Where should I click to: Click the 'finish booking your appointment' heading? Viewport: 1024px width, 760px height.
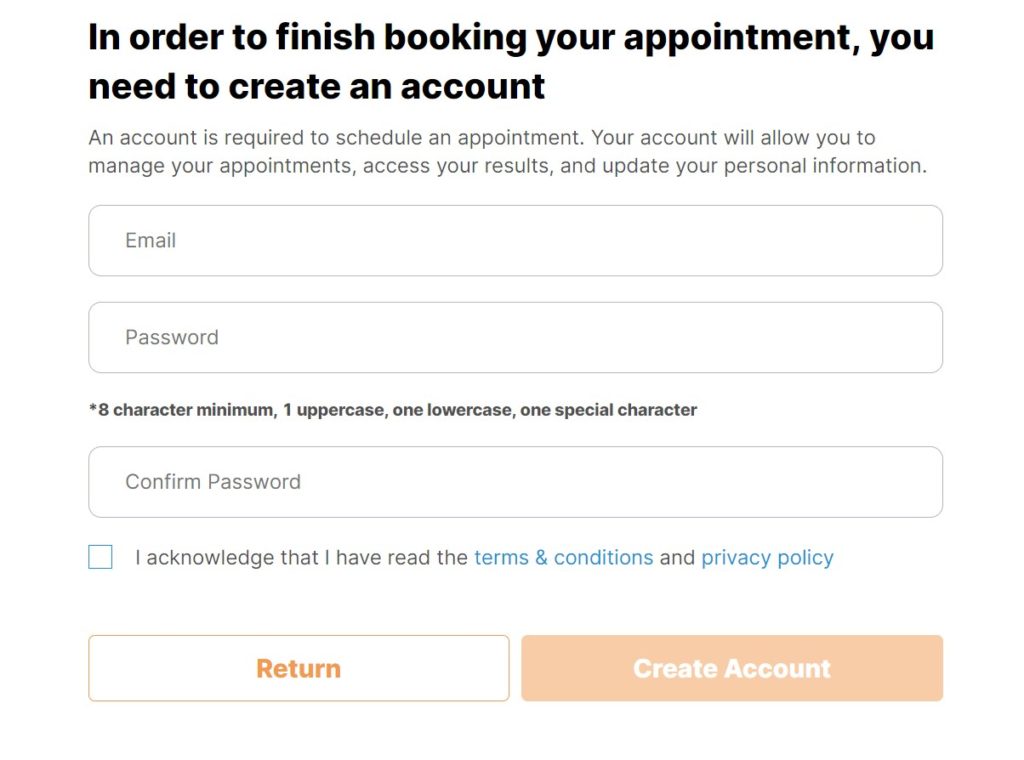point(510,61)
